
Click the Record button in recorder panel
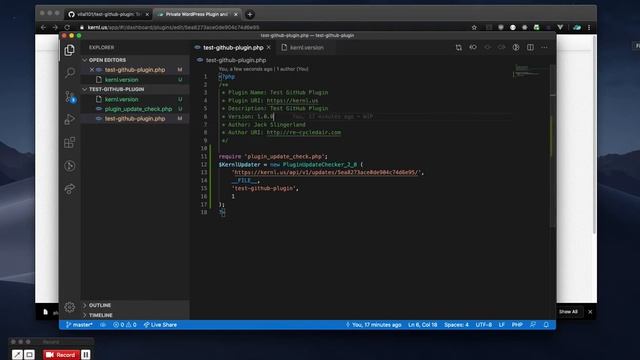(x=60, y=355)
